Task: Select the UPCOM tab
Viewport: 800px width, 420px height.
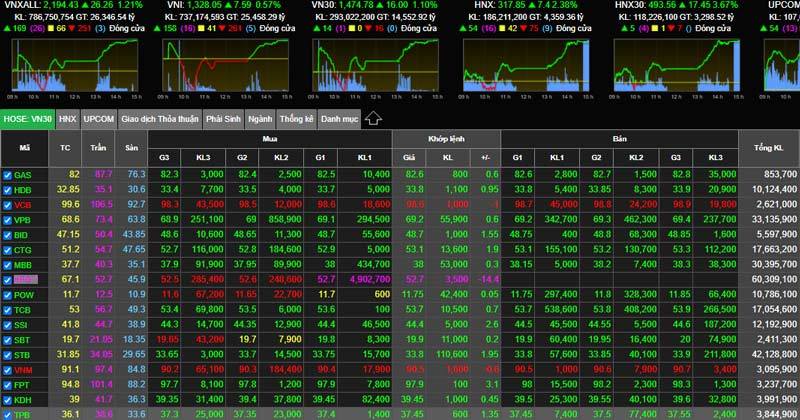Action: 99,118
